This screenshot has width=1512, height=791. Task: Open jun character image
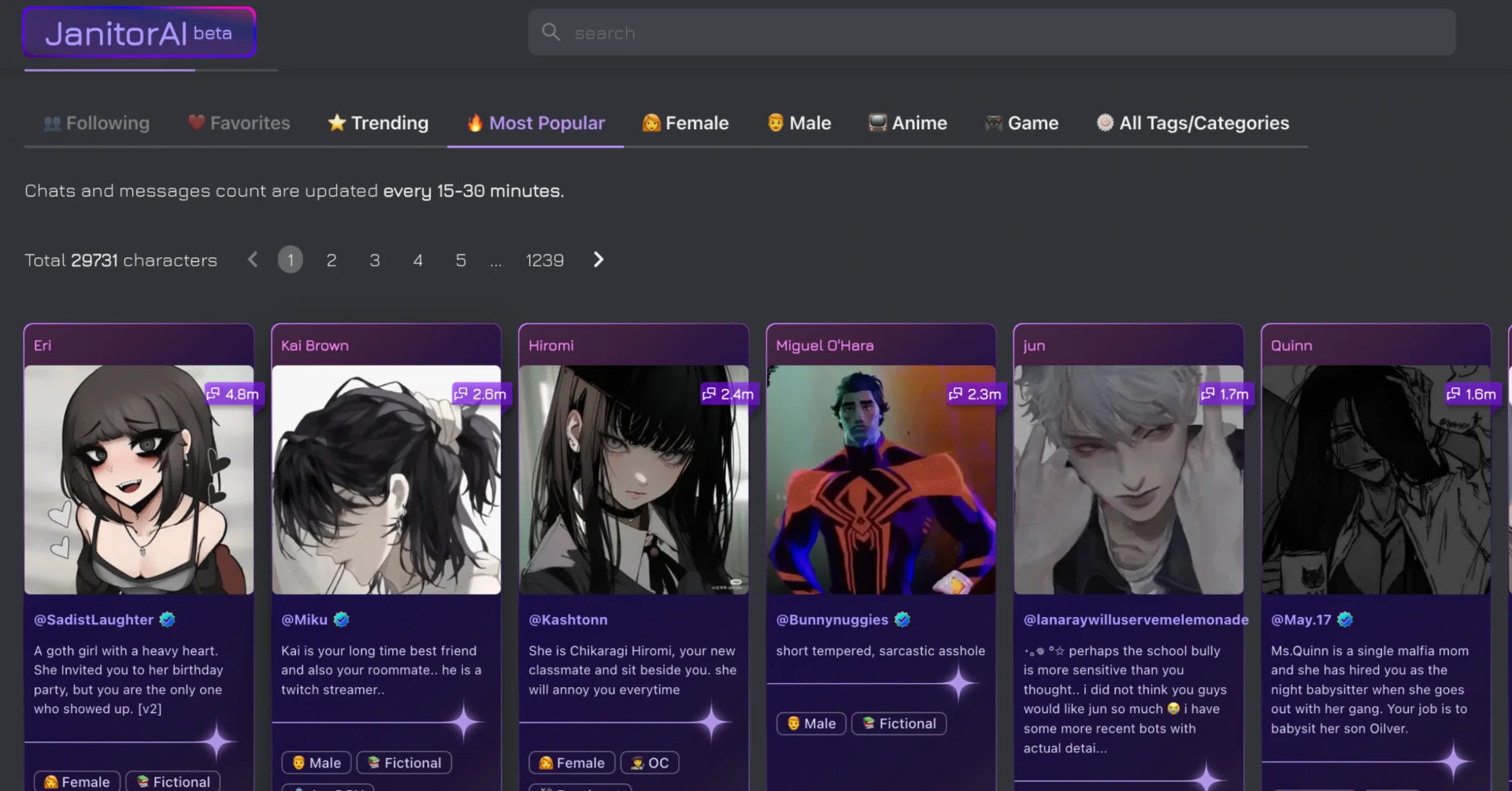pyautogui.click(x=1128, y=479)
